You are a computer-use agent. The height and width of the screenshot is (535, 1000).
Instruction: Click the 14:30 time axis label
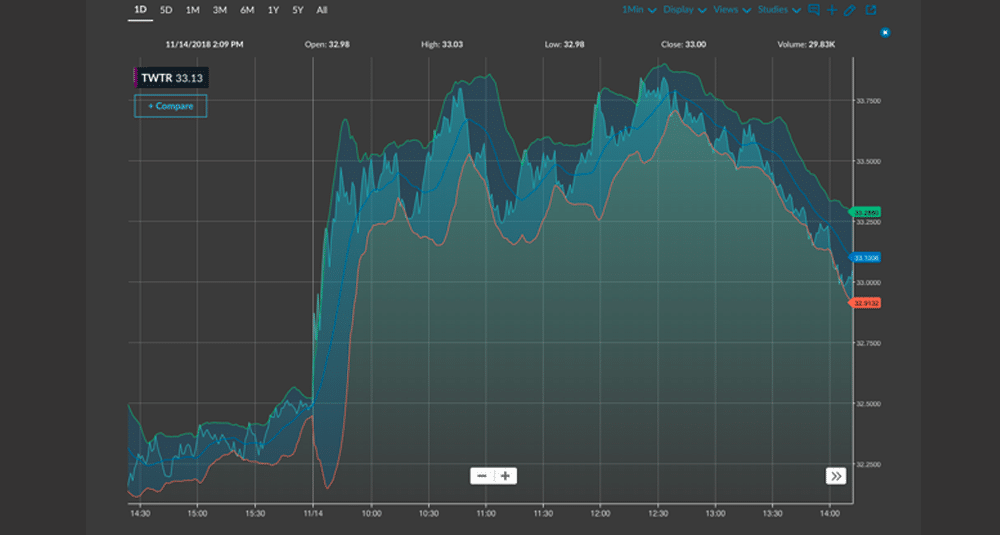(140, 513)
